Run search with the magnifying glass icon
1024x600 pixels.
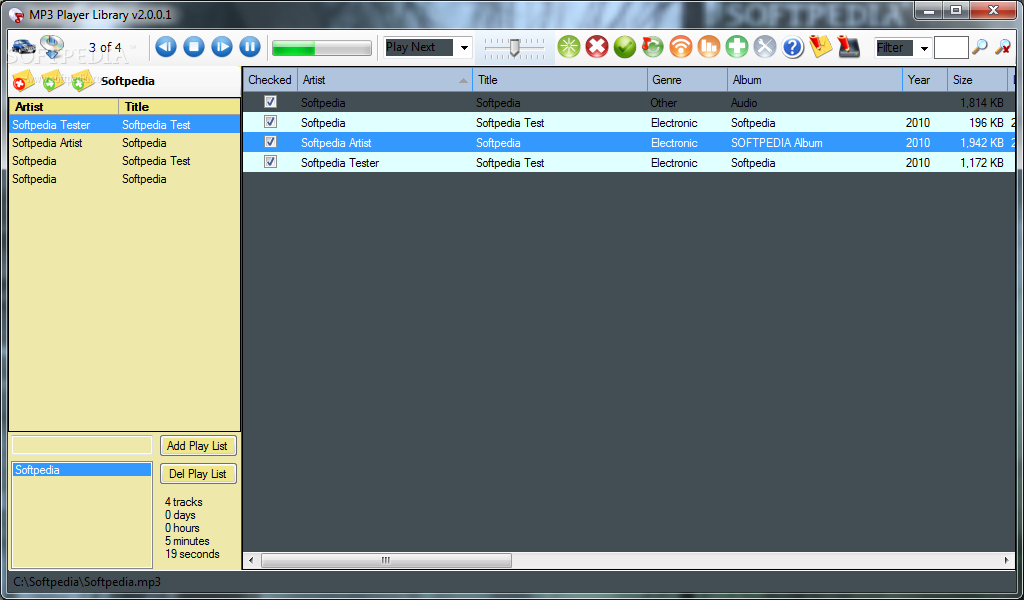tap(980, 47)
